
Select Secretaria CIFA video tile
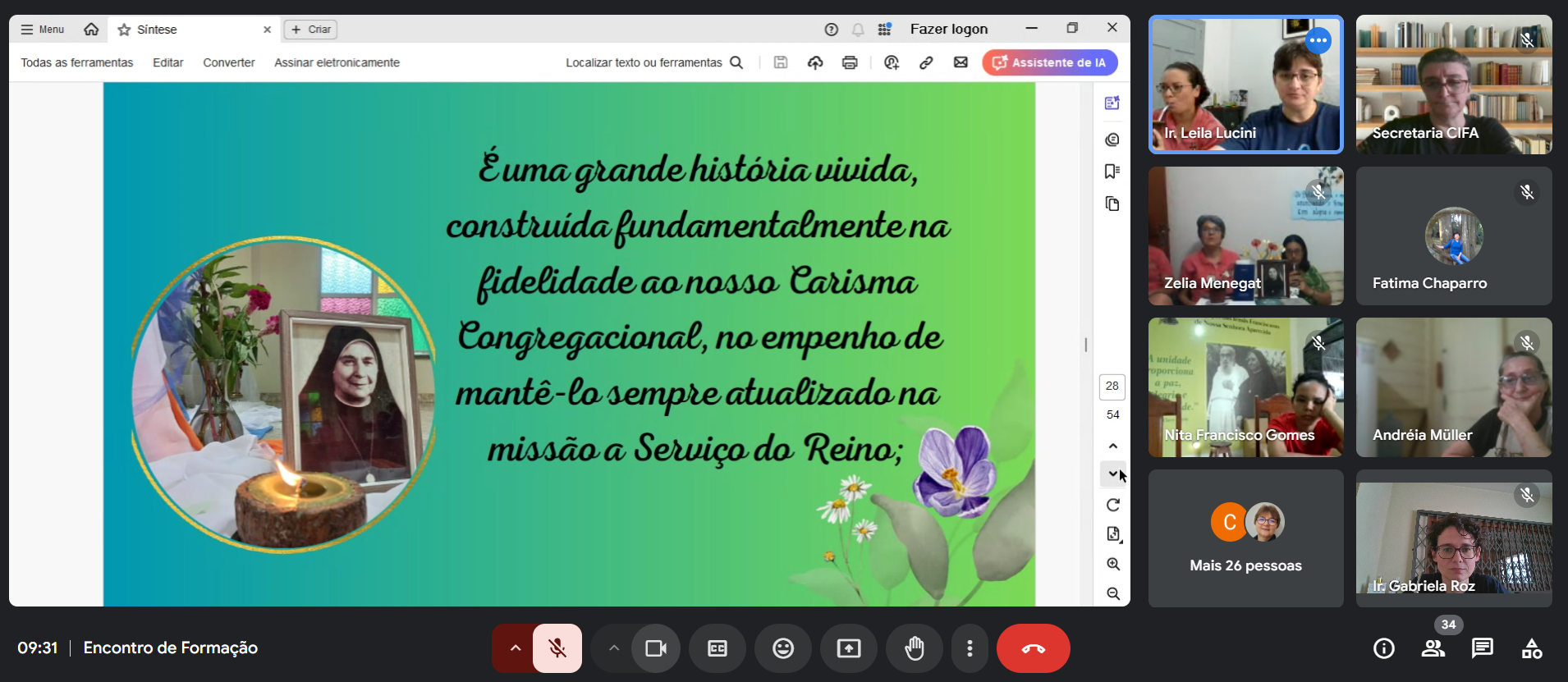1454,85
